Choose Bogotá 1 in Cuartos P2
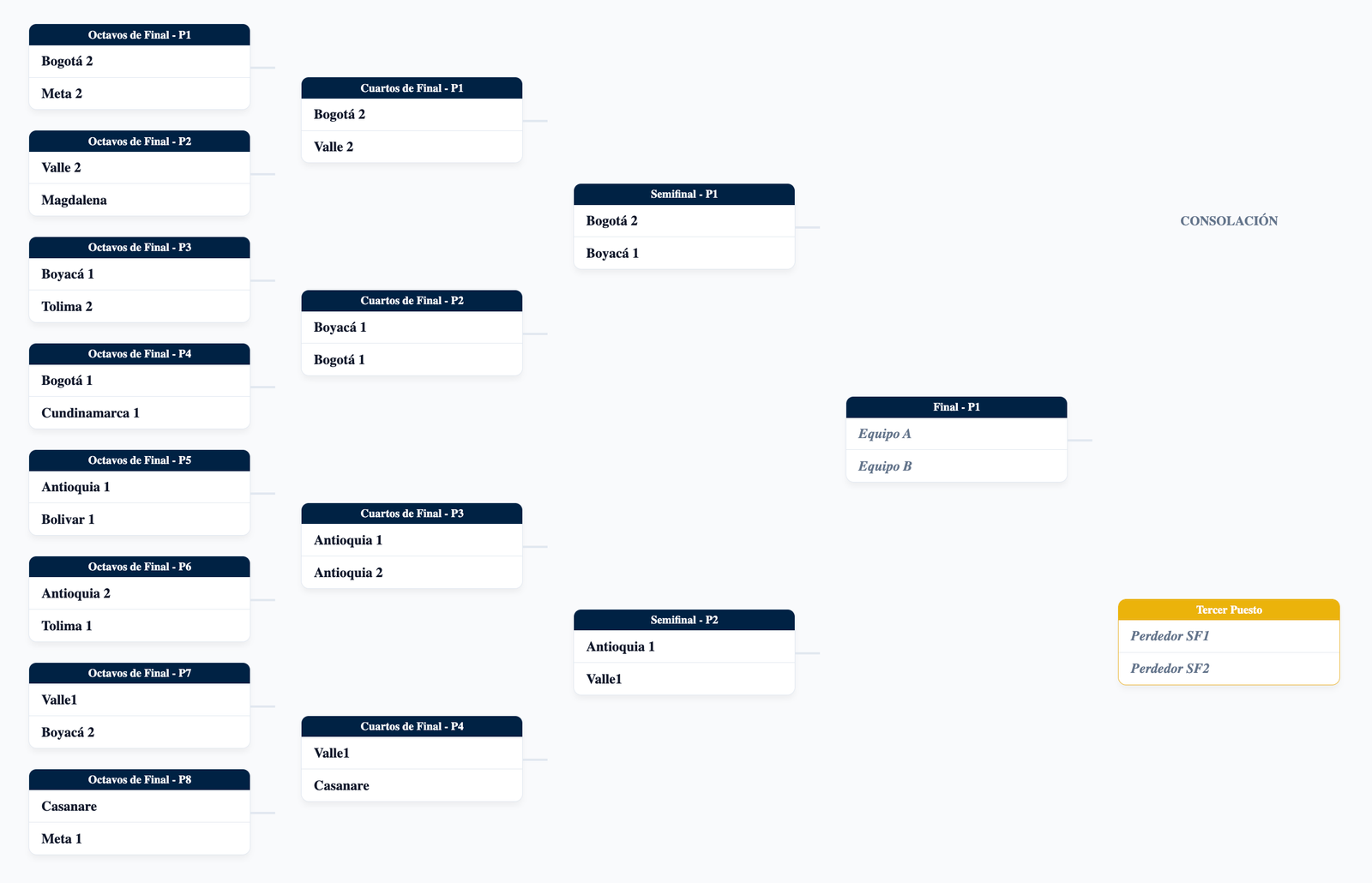Screen dimensions: 1372x883 coord(412,359)
